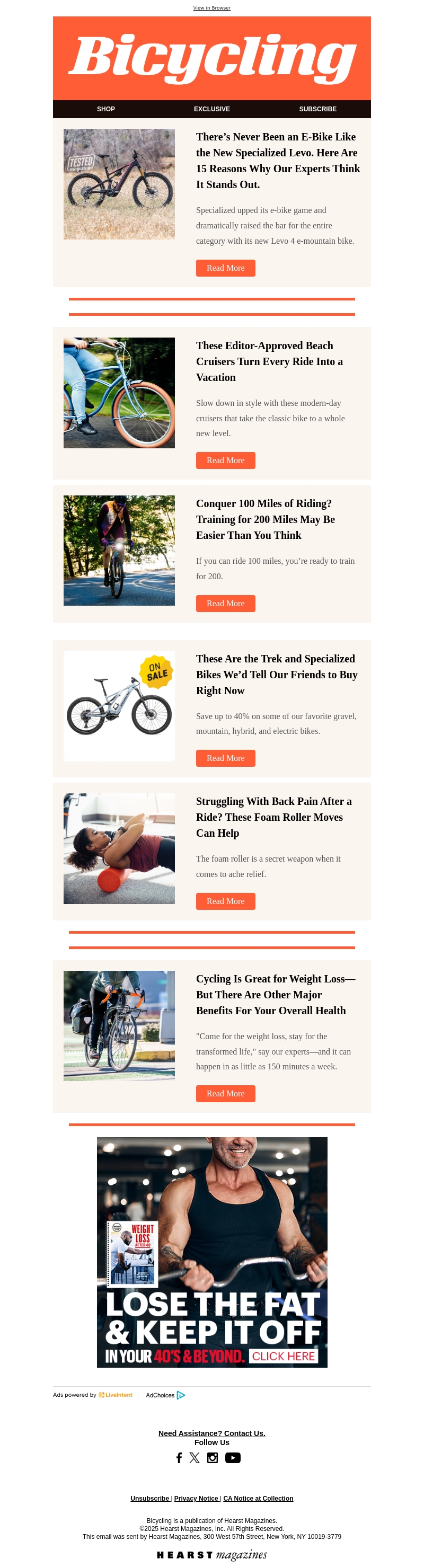Open the SHOP navigation item

pyautogui.click(x=106, y=109)
